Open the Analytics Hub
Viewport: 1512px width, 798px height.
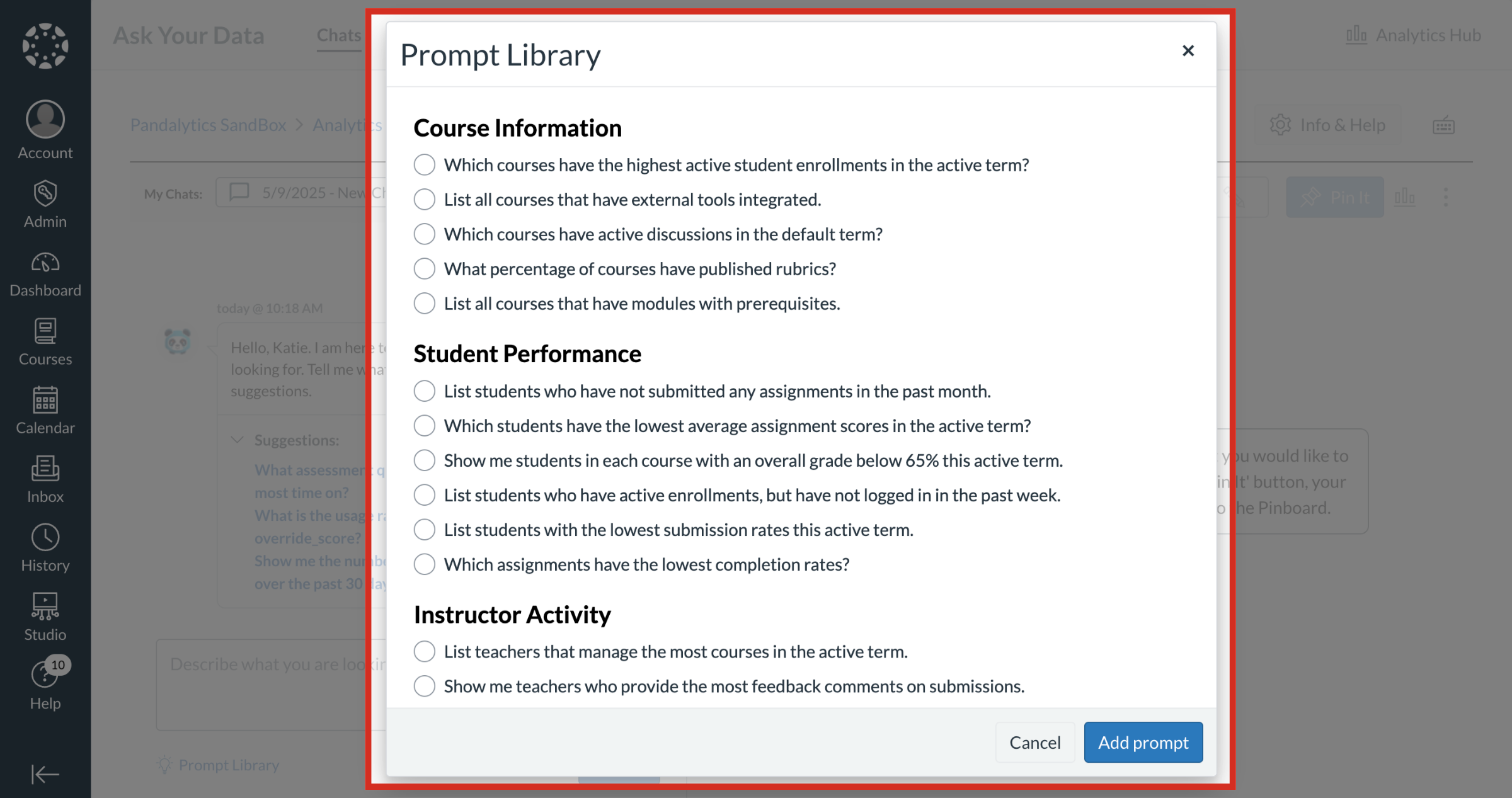point(1413,35)
